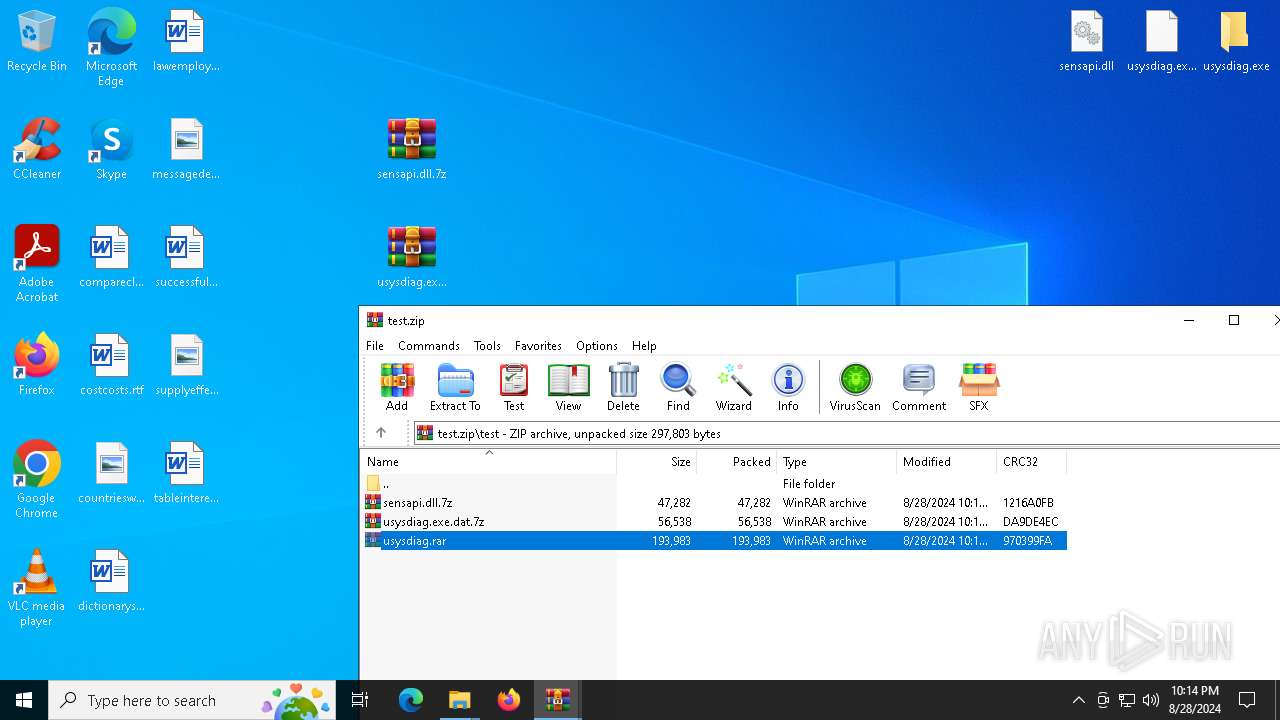Click the Extract To toolbar icon

[x=455, y=387]
